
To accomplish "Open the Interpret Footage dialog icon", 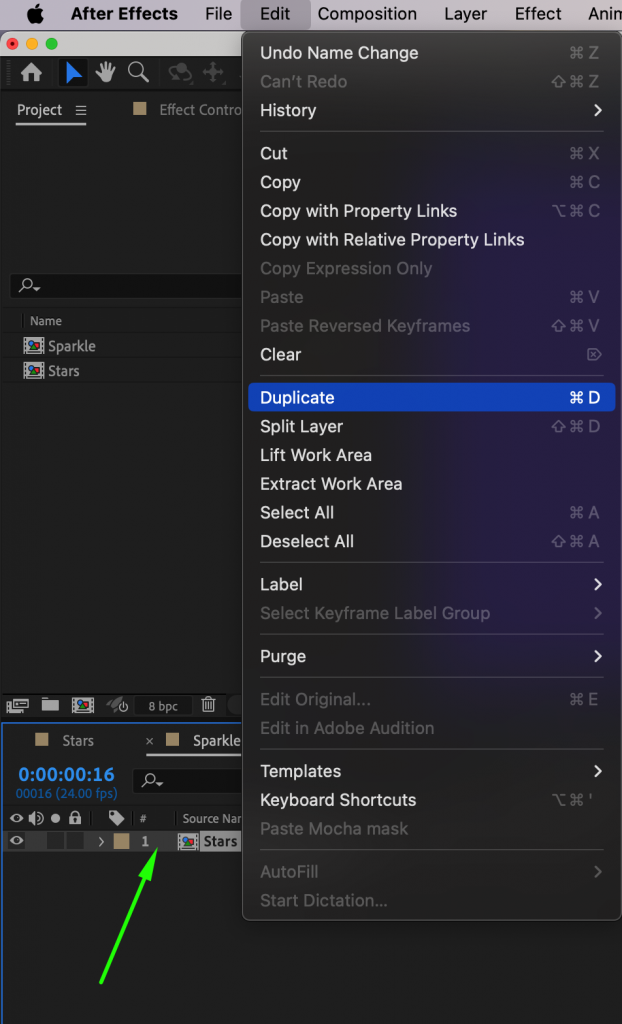I will click(18, 705).
